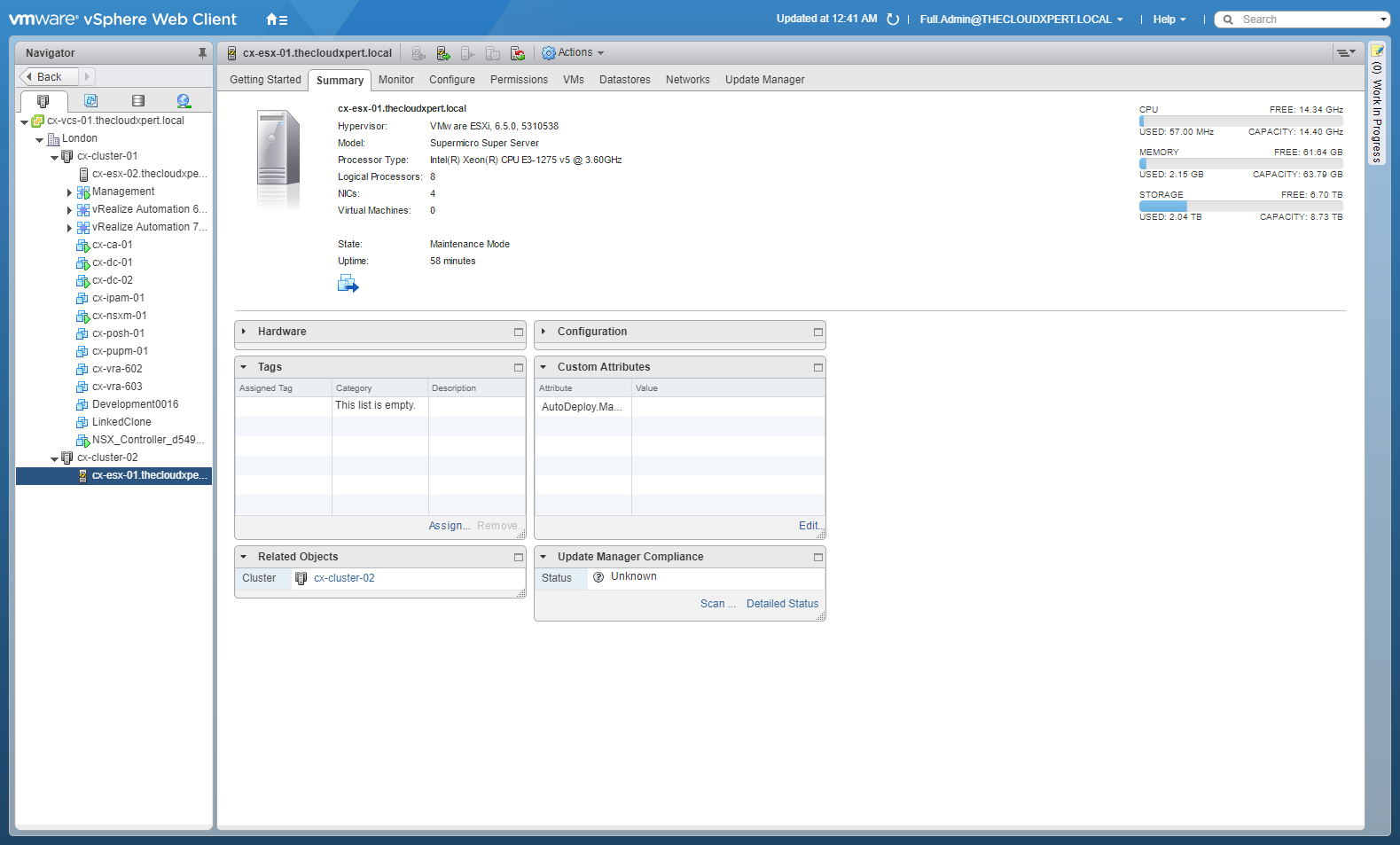
Task: Maximize the Update Manager Compliance panel
Action: tap(818, 557)
